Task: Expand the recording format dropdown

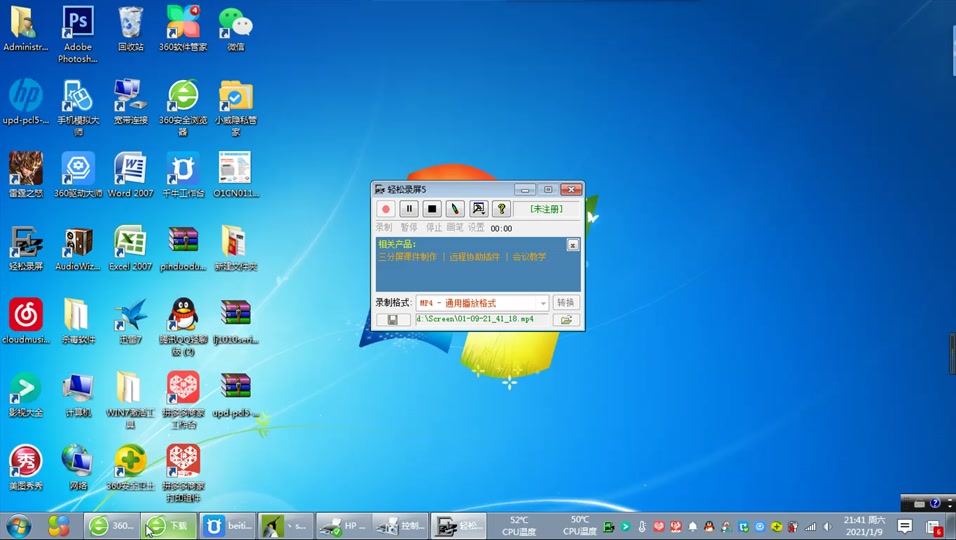Action: (x=543, y=303)
